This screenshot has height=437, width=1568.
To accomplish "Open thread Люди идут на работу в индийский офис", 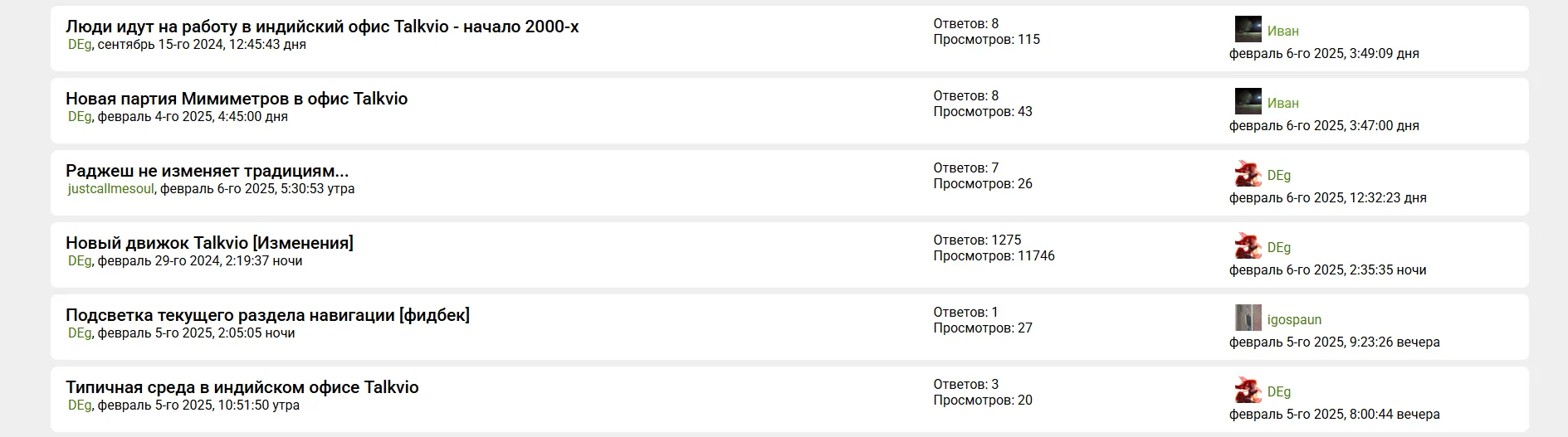I will pos(322,27).
